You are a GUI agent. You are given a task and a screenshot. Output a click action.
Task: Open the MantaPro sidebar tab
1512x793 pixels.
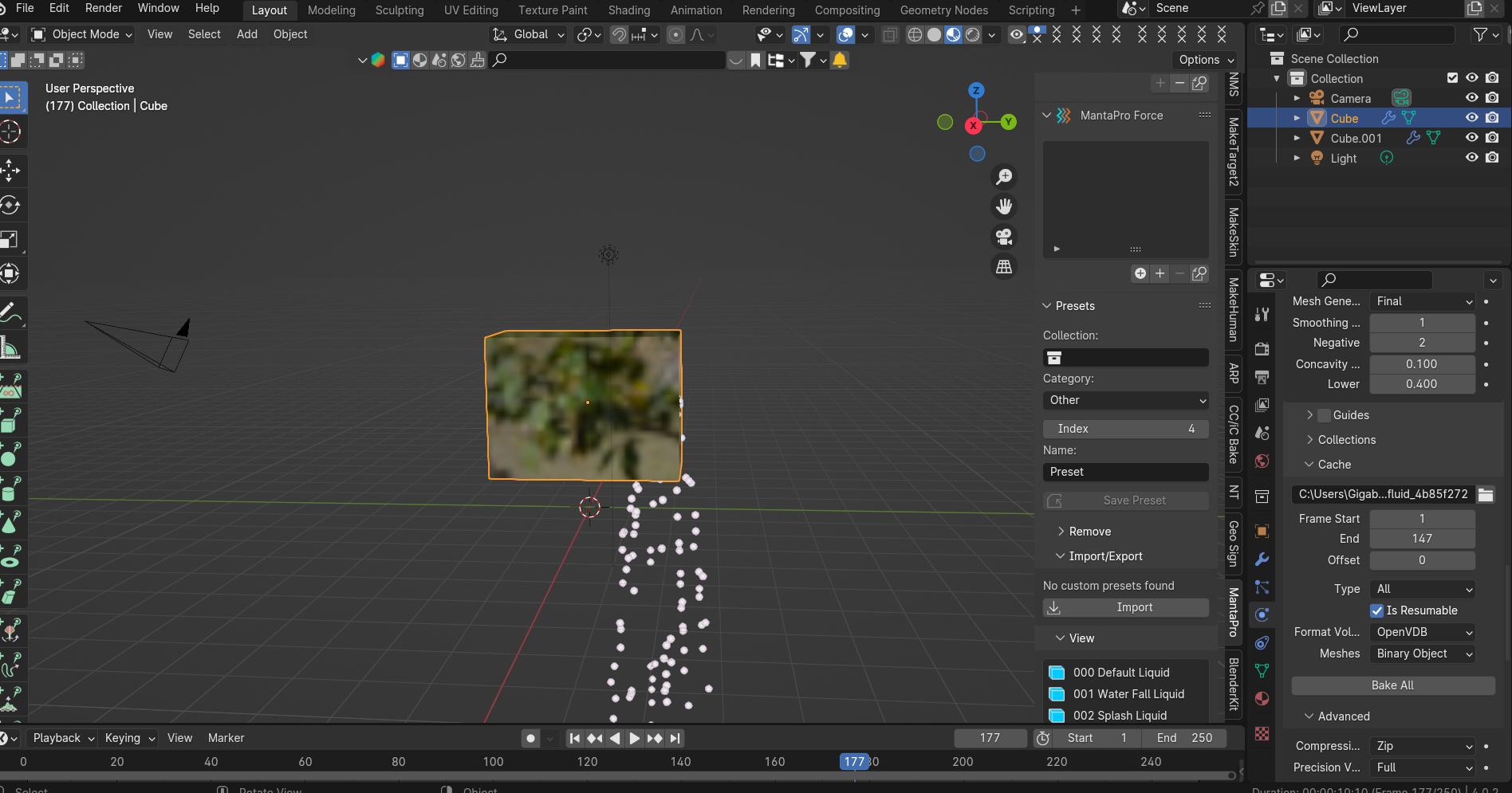coord(1234,612)
